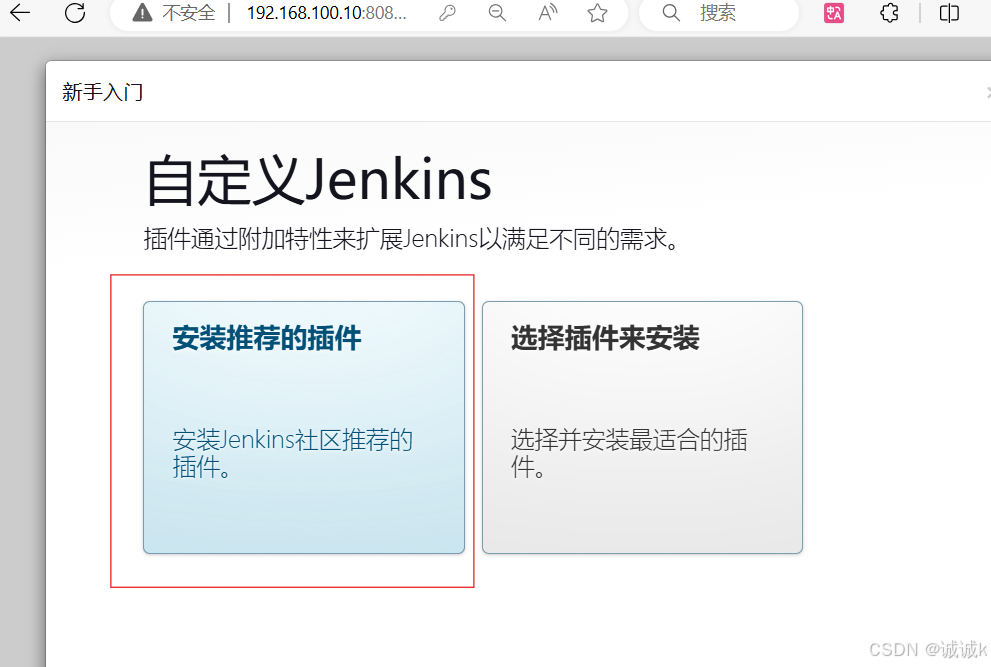Click description 选择并安装最适合的插件
Image resolution: width=991 pixels, height=667 pixels.
(x=629, y=453)
